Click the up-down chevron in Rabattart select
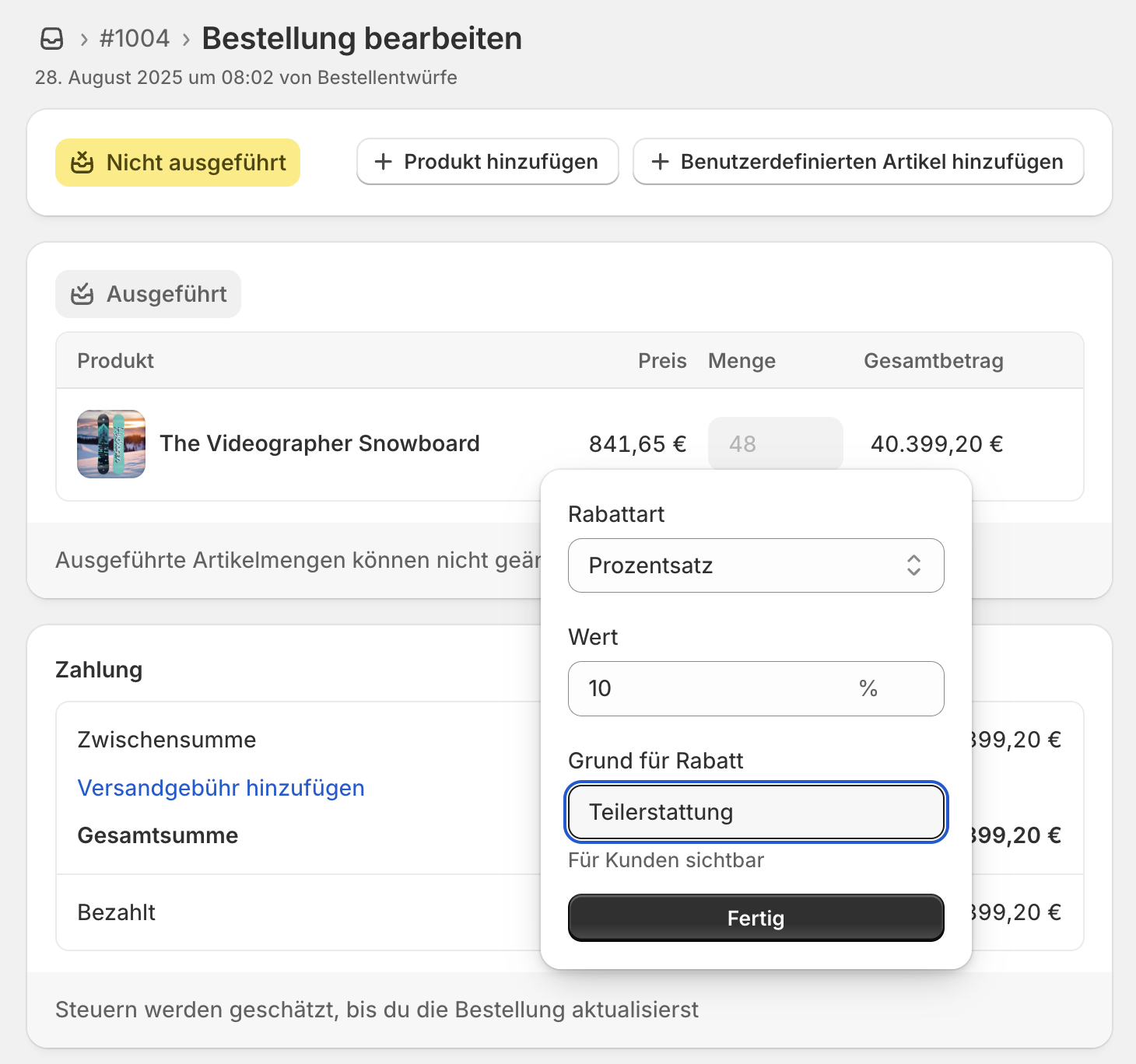The image size is (1136, 1064). pos(913,565)
